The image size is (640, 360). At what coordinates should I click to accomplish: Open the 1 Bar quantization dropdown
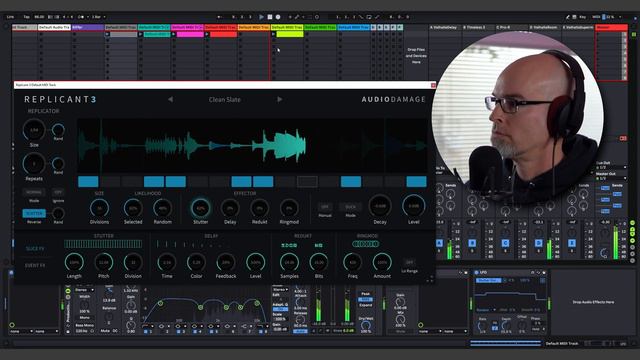(x=98, y=17)
